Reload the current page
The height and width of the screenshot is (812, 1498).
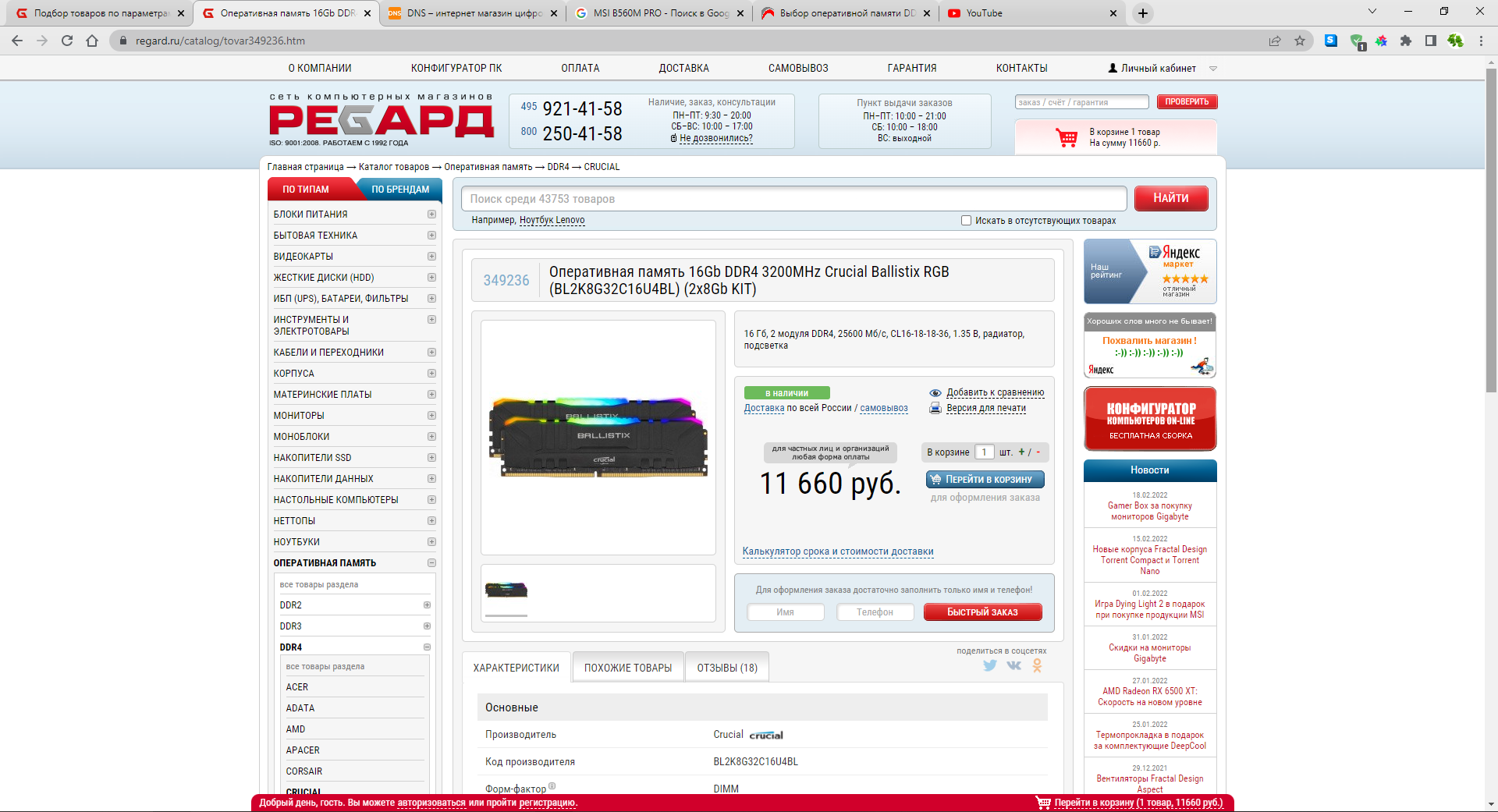coord(67,41)
